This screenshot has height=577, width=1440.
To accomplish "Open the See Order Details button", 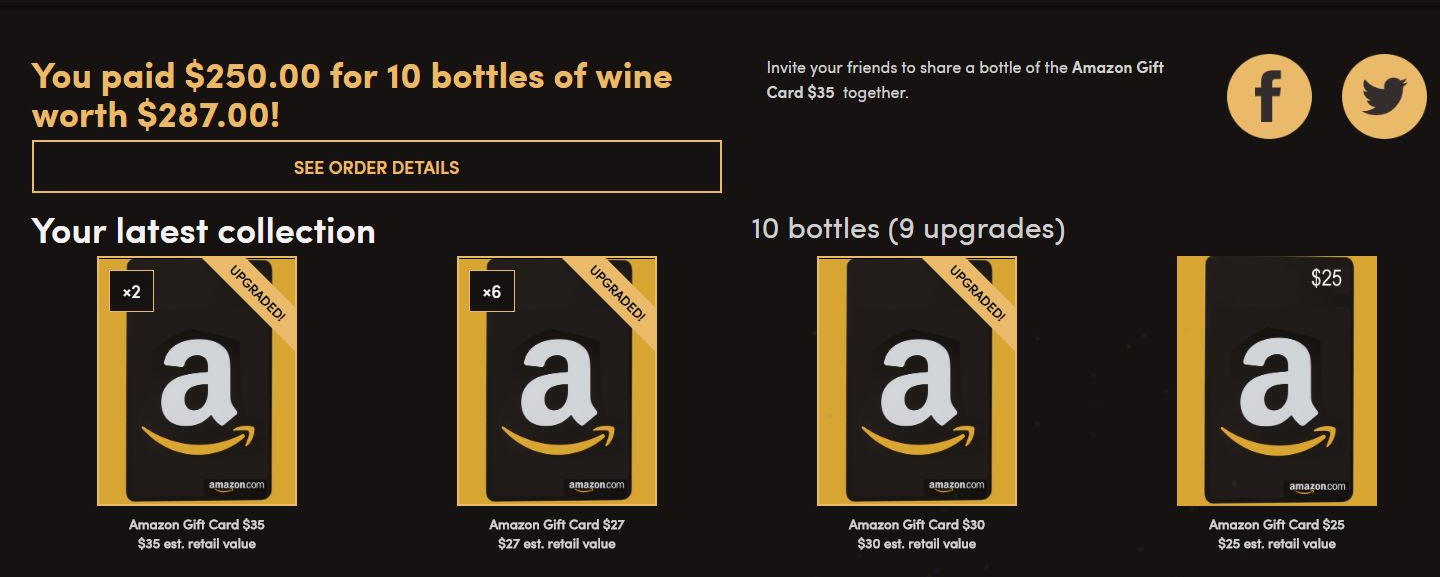I will [377, 167].
